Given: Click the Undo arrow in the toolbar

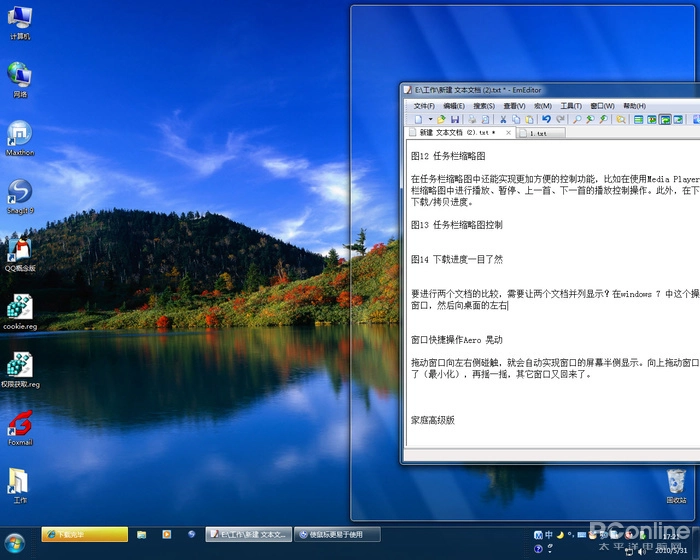Looking at the screenshot, I should click(546, 119).
